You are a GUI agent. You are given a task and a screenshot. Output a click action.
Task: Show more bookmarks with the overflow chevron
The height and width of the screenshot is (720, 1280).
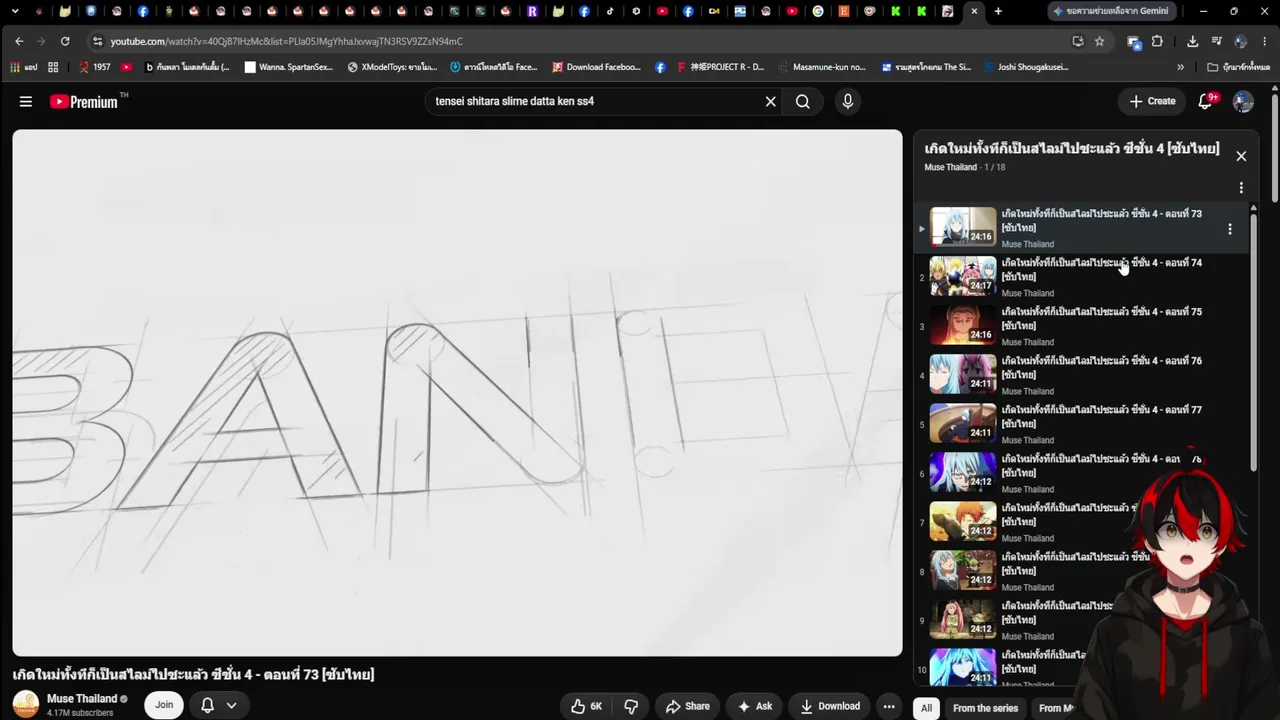(1180, 67)
